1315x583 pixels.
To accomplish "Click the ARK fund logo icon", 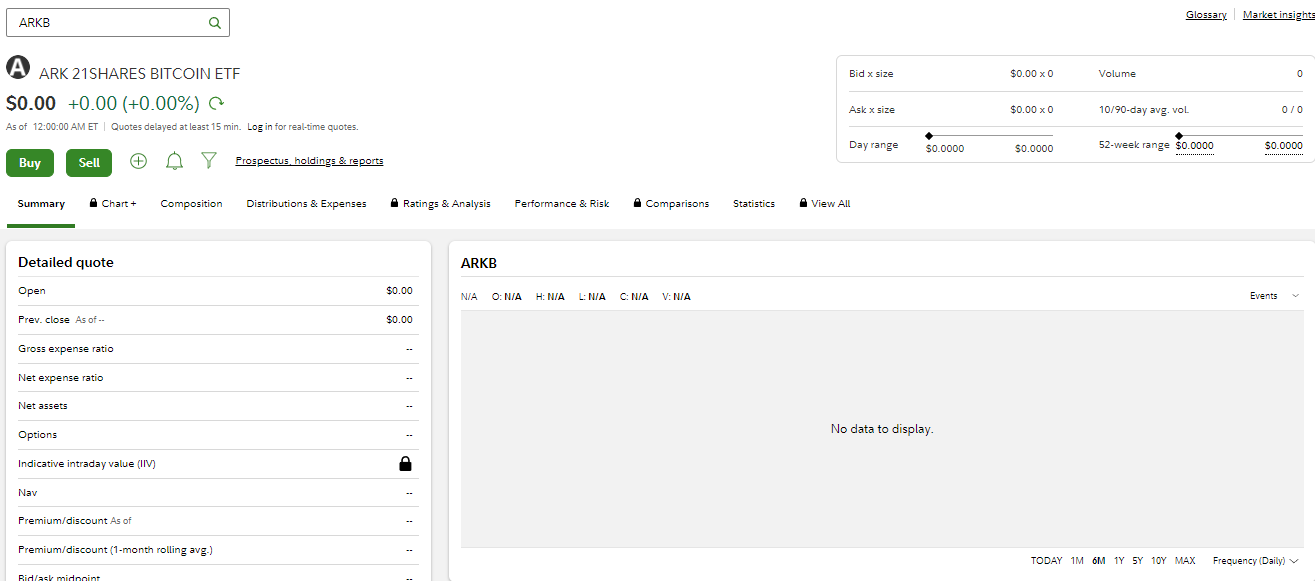I will point(18,67).
